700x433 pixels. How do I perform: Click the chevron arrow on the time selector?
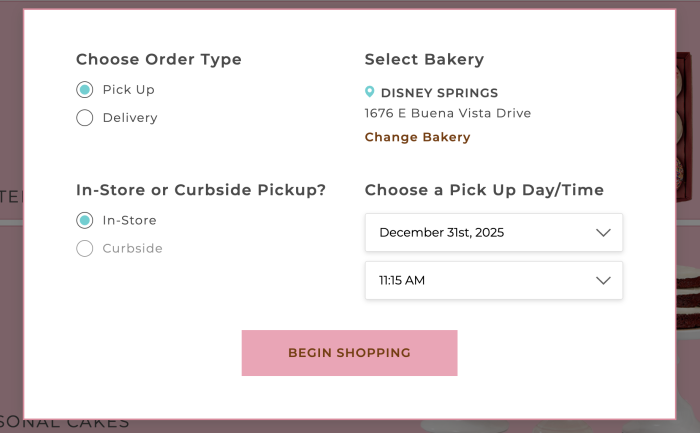click(603, 281)
